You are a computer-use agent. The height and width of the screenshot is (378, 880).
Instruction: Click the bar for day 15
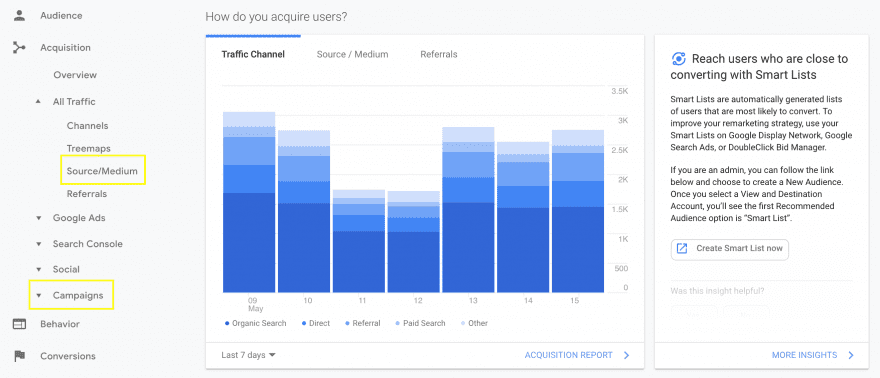(x=578, y=211)
